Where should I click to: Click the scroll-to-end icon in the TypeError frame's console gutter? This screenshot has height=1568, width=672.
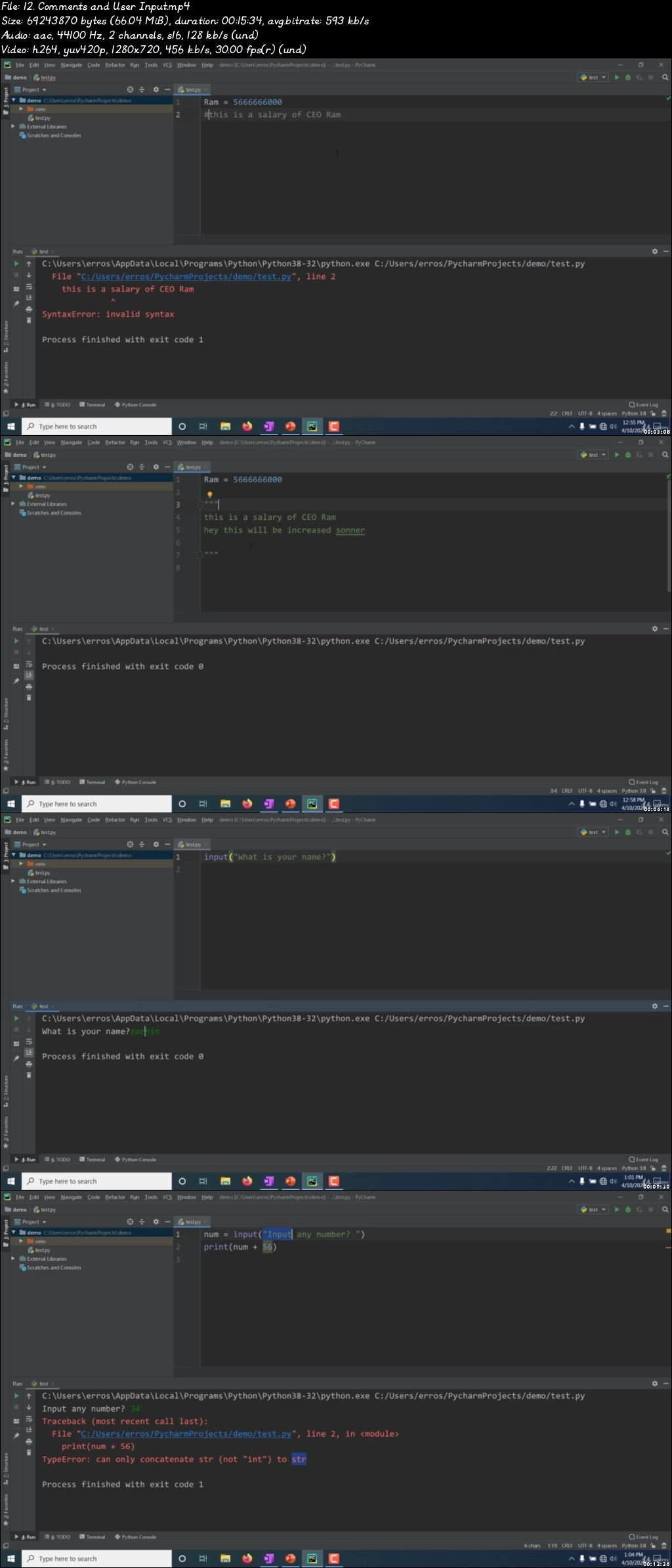click(29, 1430)
